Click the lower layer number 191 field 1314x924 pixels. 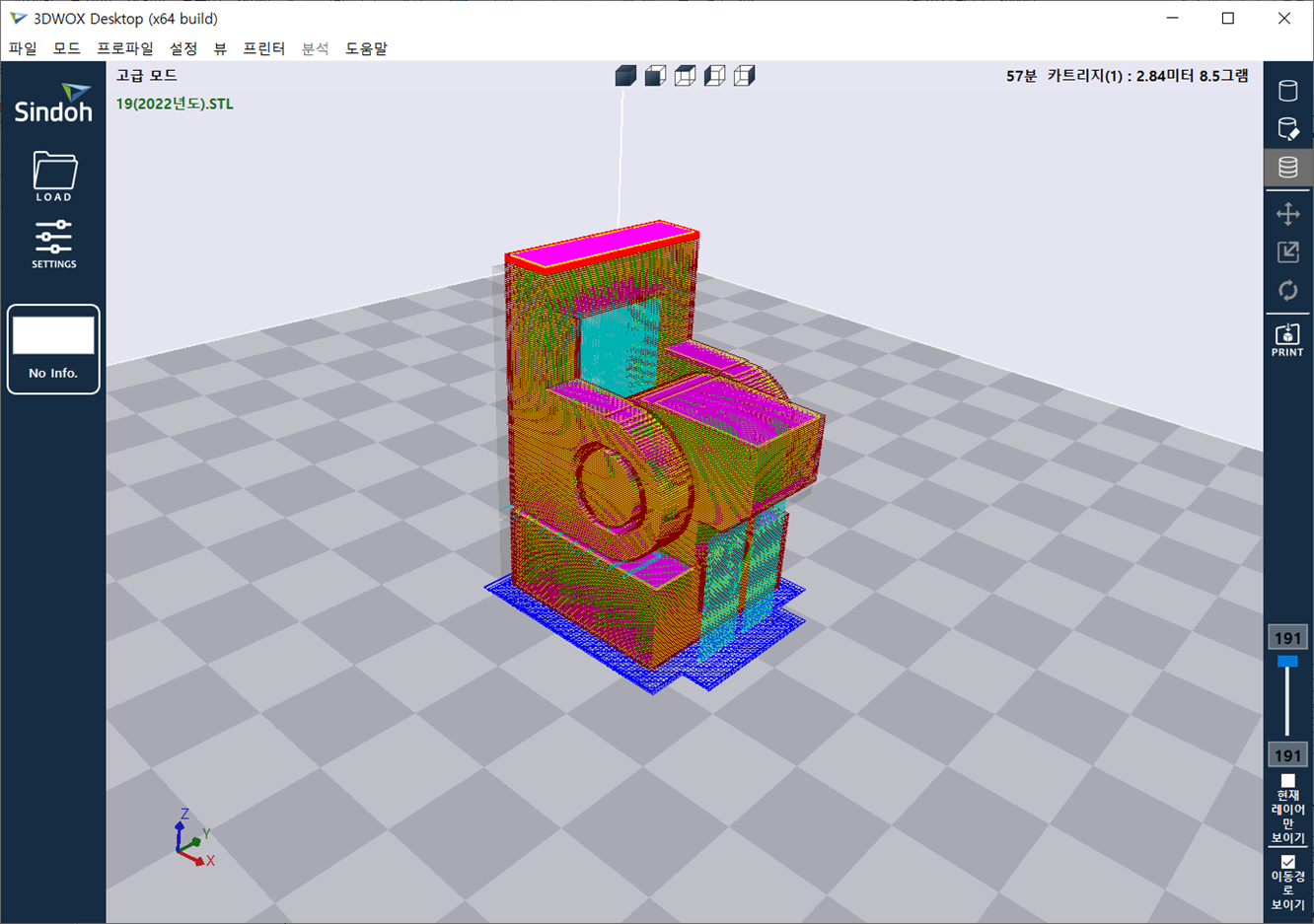1287,755
